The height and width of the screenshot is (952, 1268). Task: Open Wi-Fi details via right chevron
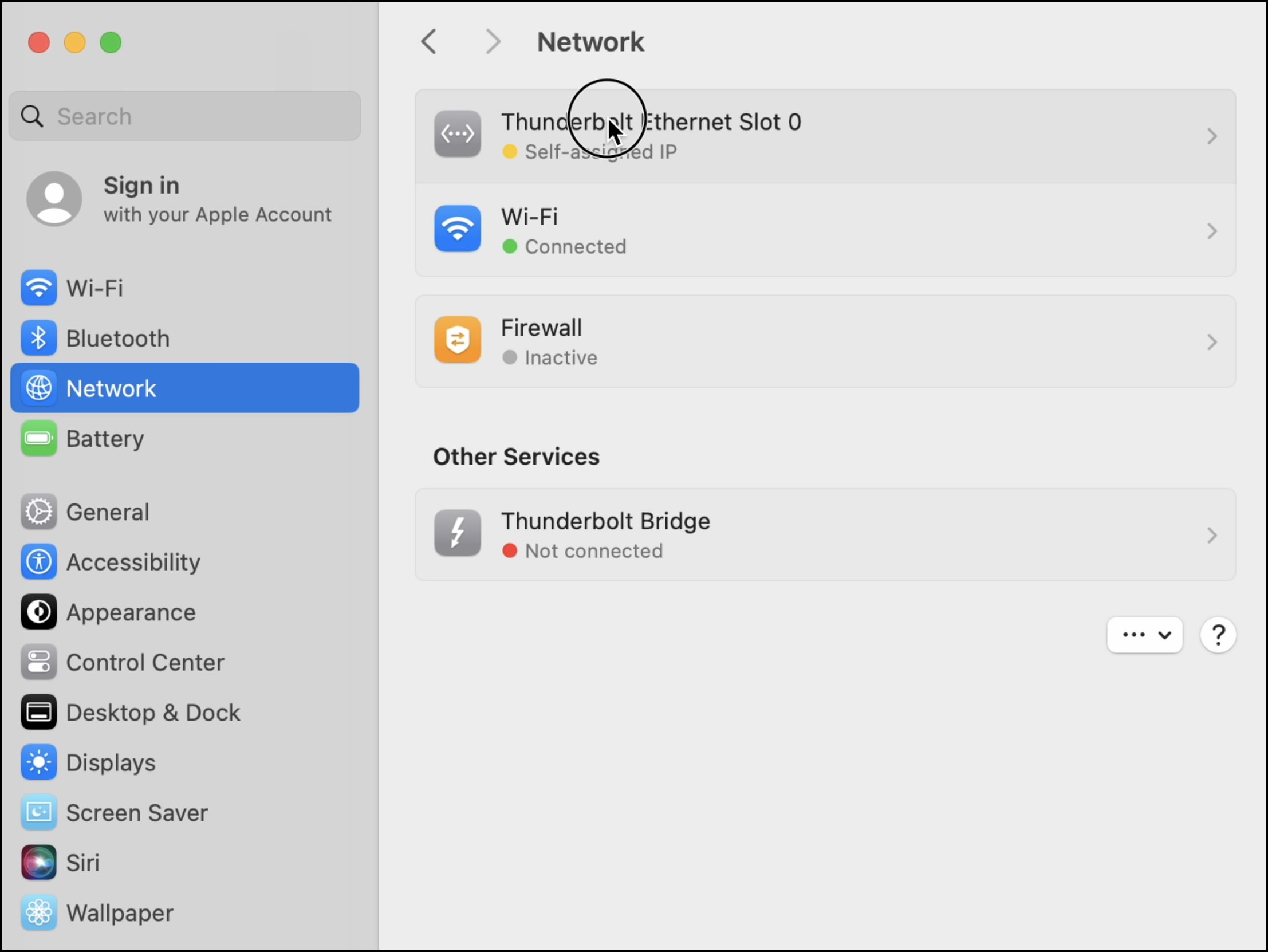1211,231
